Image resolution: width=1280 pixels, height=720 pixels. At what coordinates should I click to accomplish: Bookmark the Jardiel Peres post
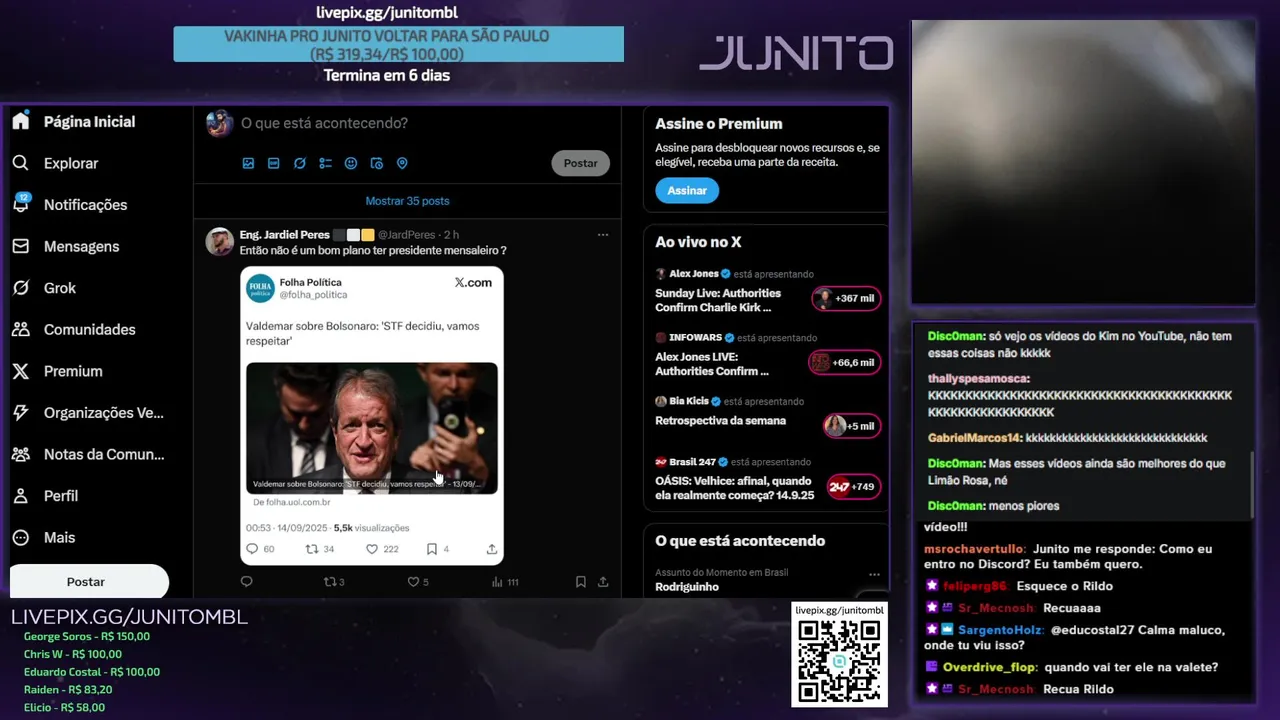581,581
